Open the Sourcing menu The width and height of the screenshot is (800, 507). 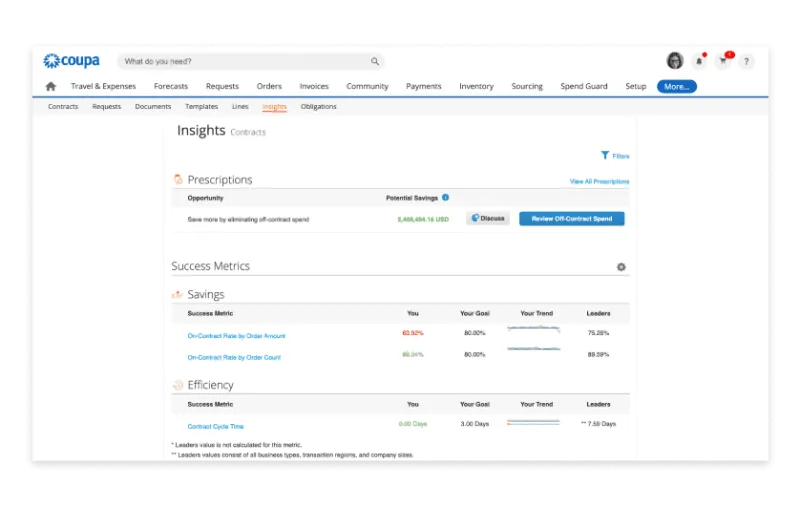(x=527, y=86)
